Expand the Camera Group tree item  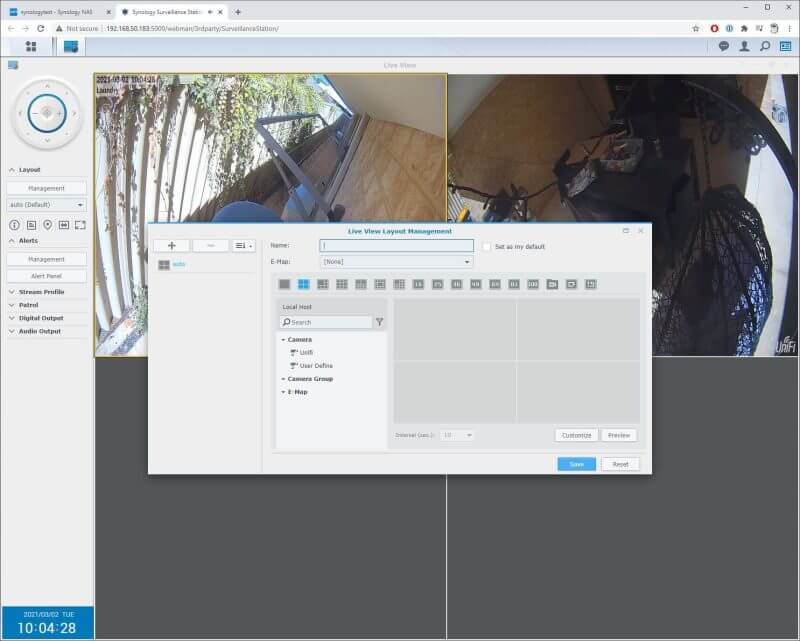click(313, 378)
